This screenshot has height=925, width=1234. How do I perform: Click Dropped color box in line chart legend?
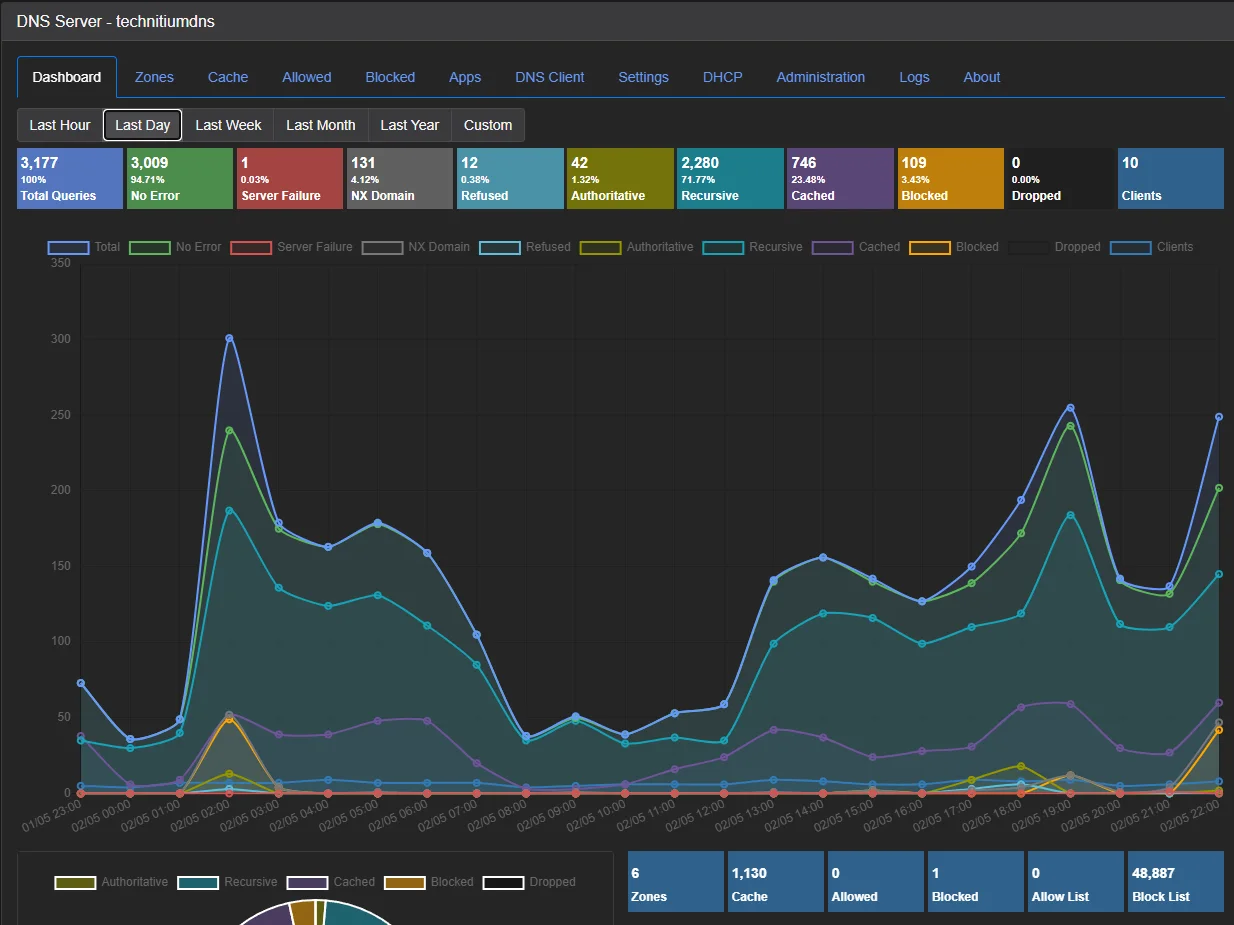tap(1028, 247)
